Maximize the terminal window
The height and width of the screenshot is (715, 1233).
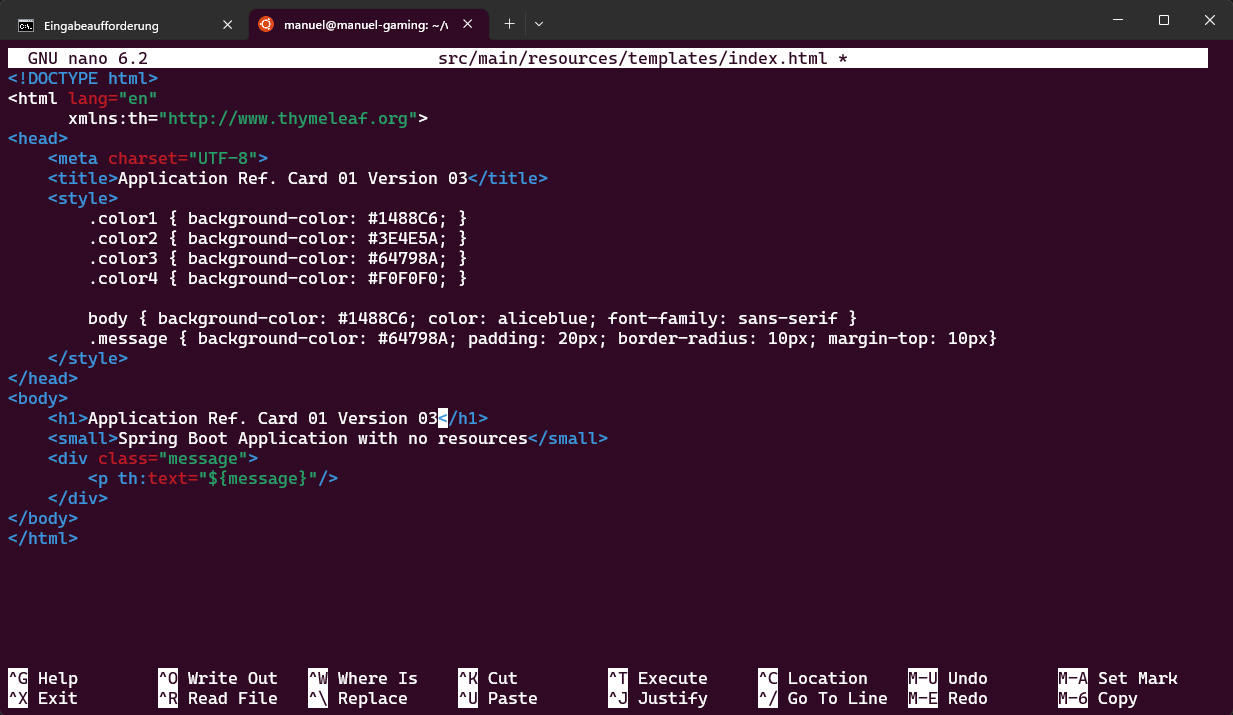(1164, 21)
